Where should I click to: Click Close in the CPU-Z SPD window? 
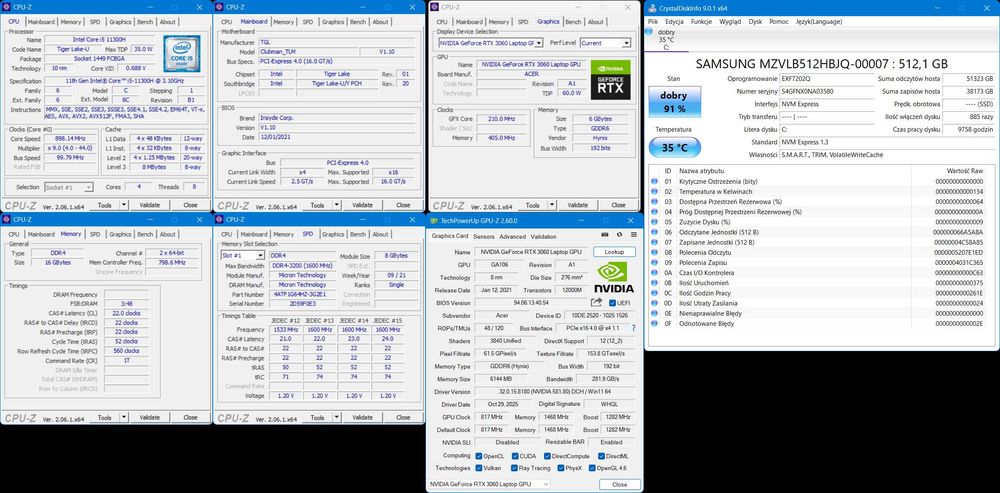click(x=403, y=417)
